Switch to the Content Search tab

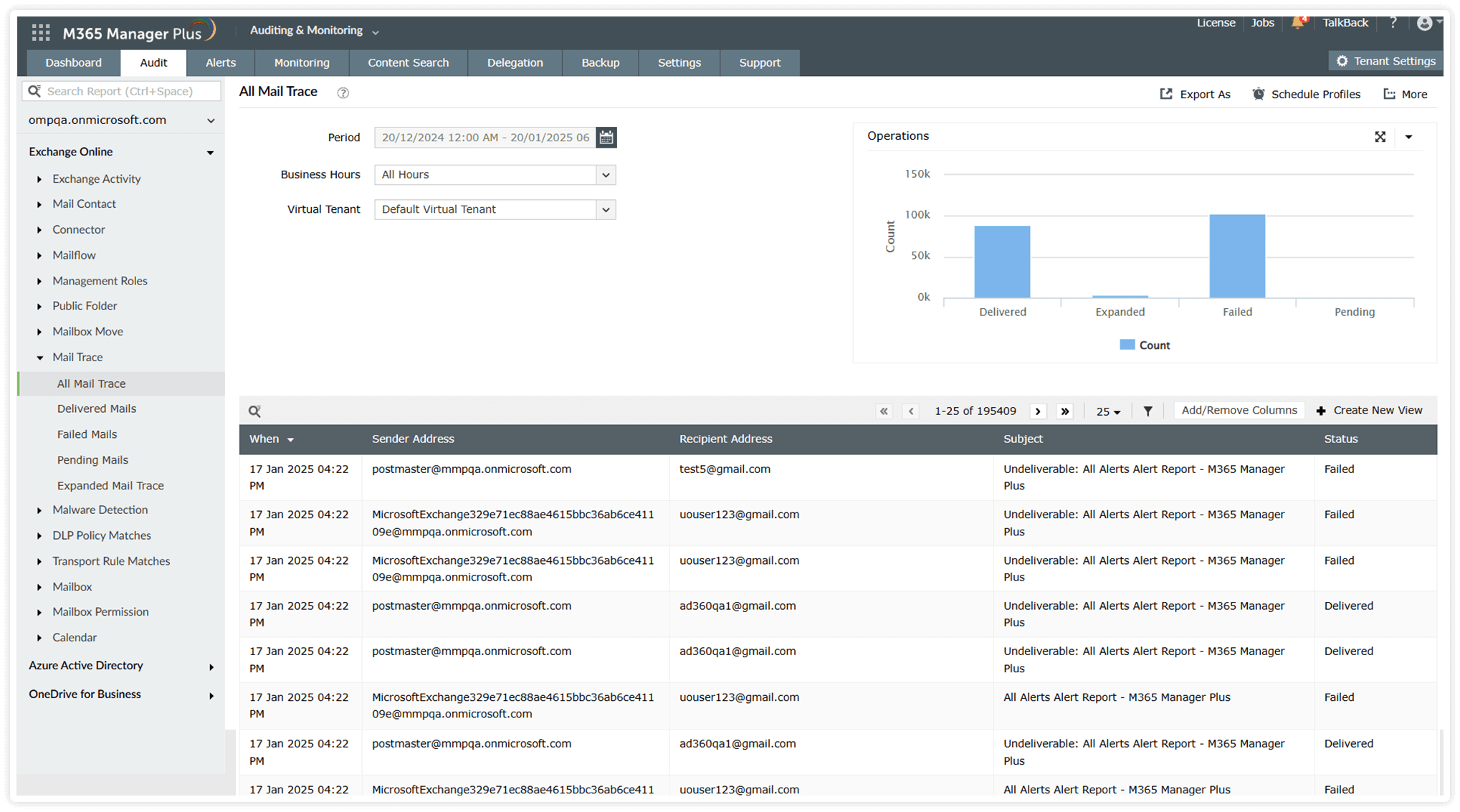pos(408,62)
